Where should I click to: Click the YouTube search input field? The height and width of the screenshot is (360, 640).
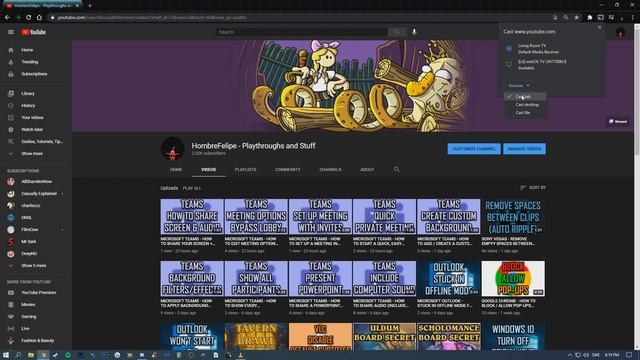(302, 32)
